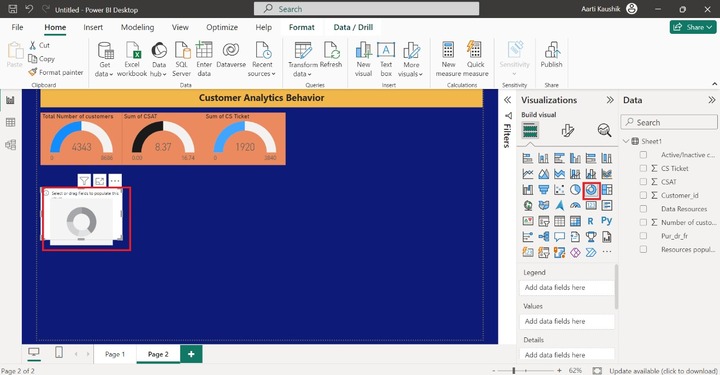This screenshot has width=720, height=375.
Task: Select the gauge visual
Action: coord(575,206)
